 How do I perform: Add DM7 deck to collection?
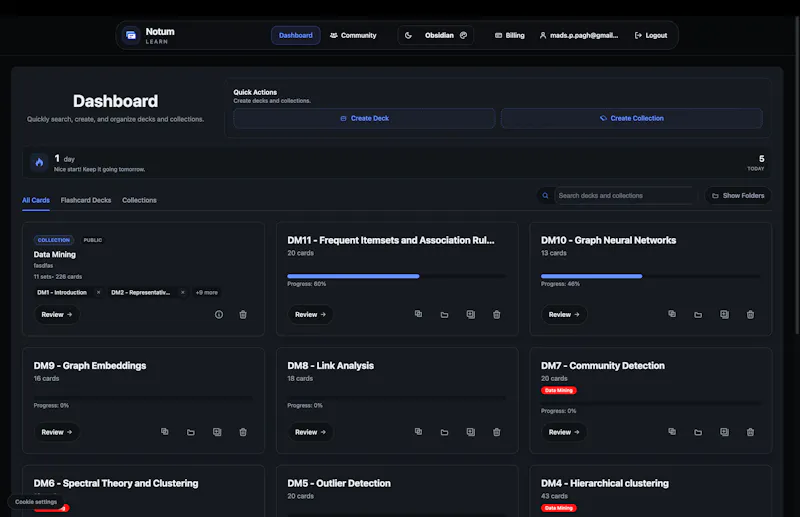tap(724, 432)
